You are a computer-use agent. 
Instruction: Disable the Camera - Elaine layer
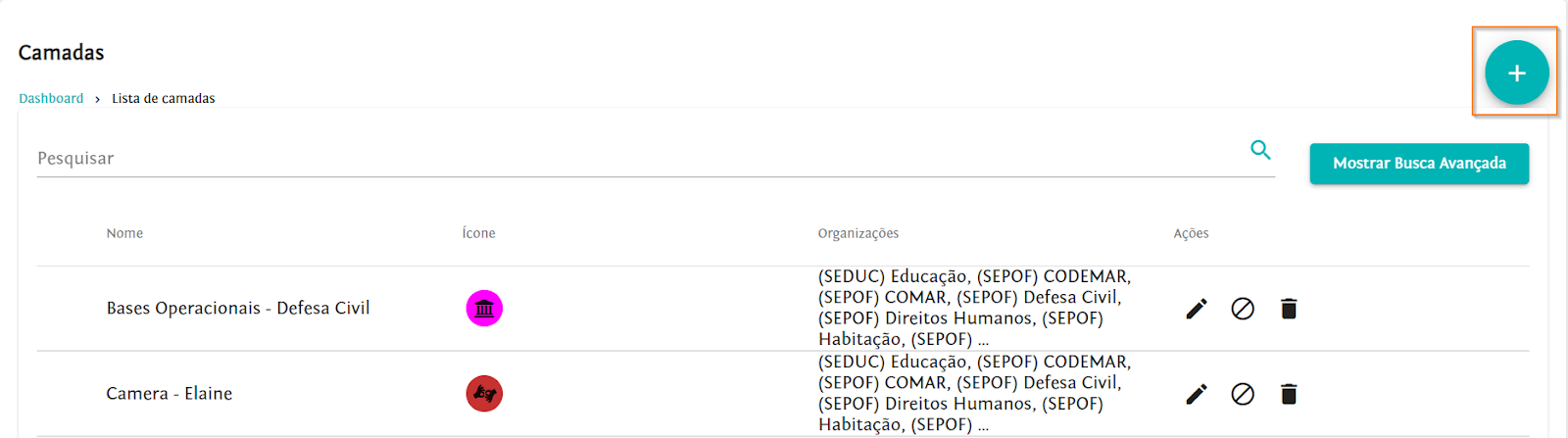click(1243, 394)
